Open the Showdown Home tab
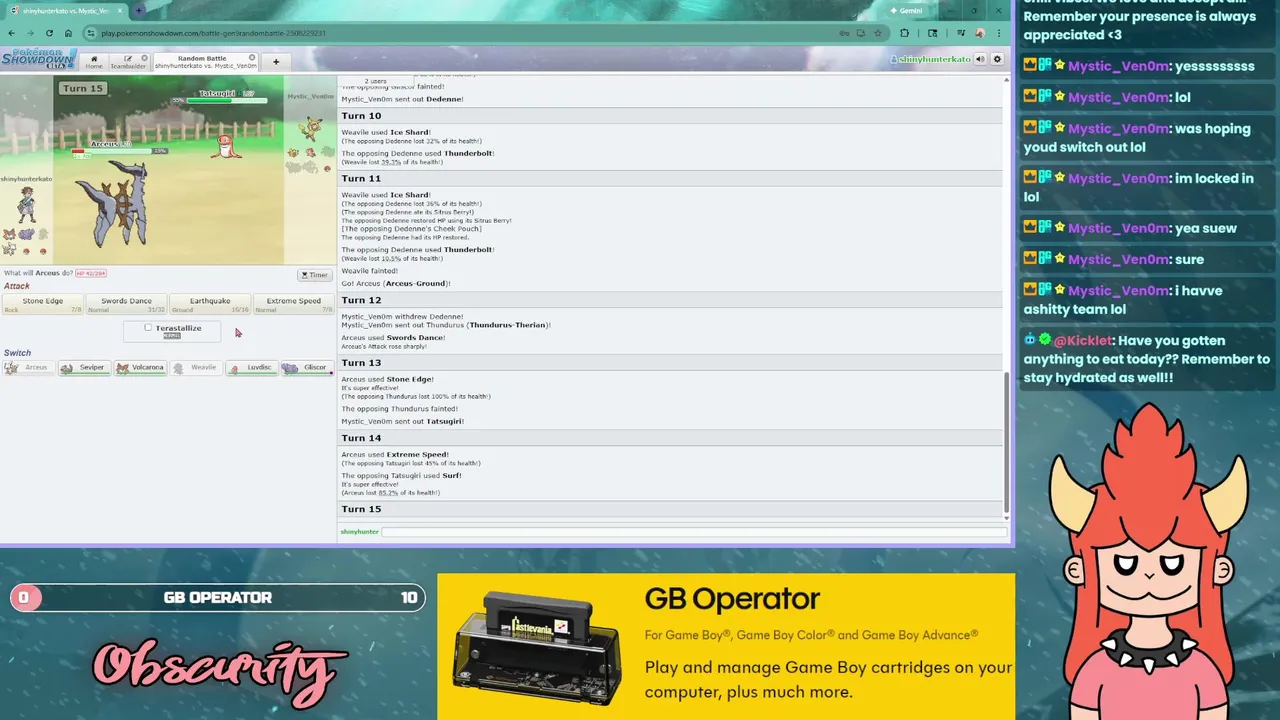The width and height of the screenshot is (1280, 720). pos(93,62)
